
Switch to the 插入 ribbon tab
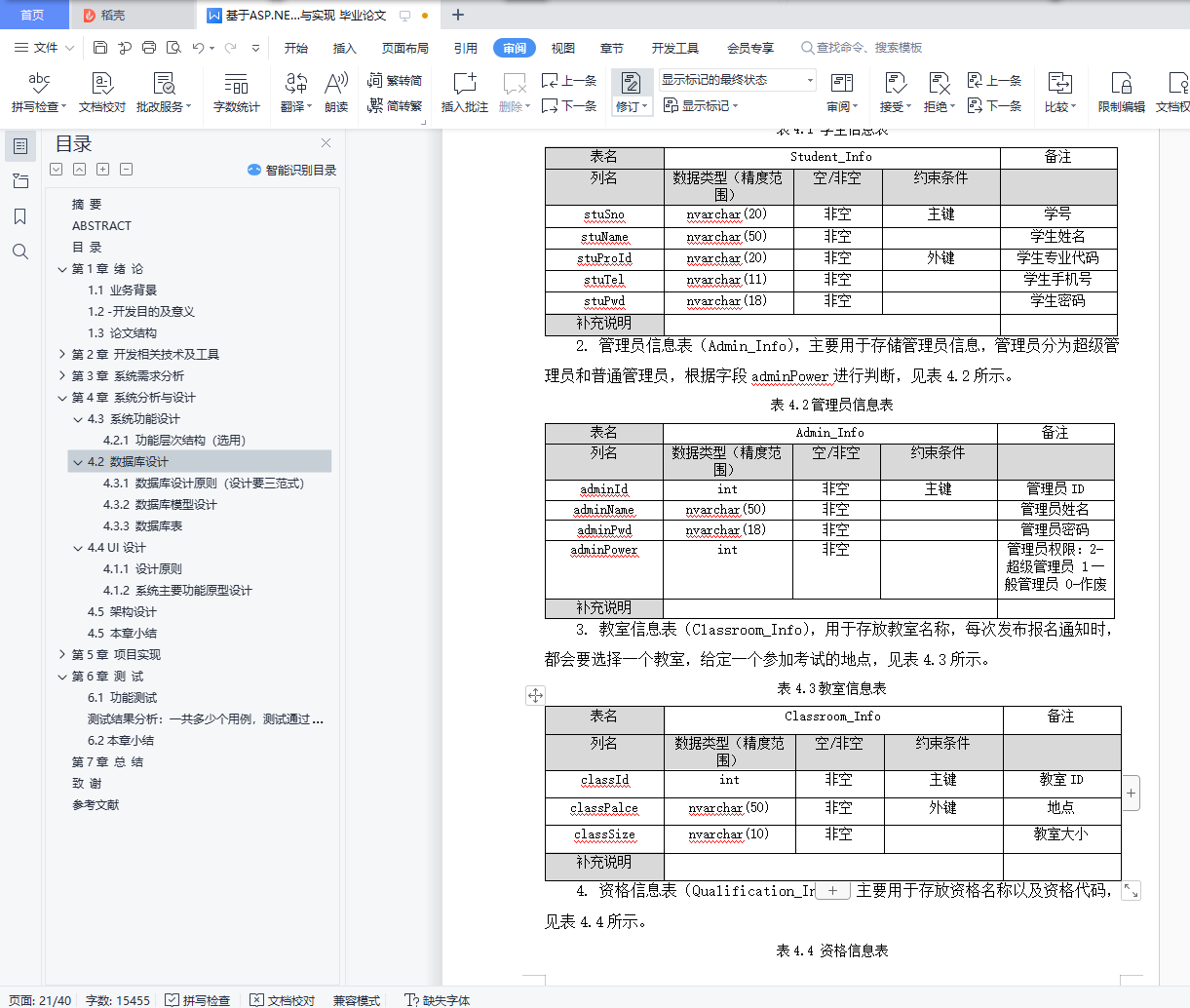tap(345, 48)
